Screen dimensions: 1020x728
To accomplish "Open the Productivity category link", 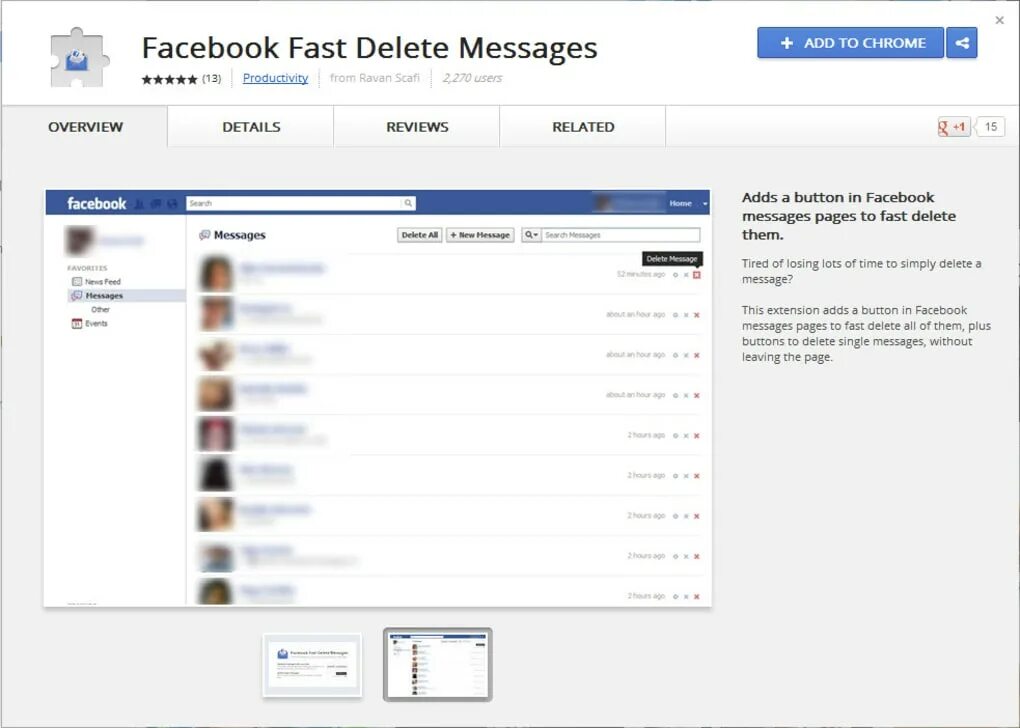I will coord(275,78).
